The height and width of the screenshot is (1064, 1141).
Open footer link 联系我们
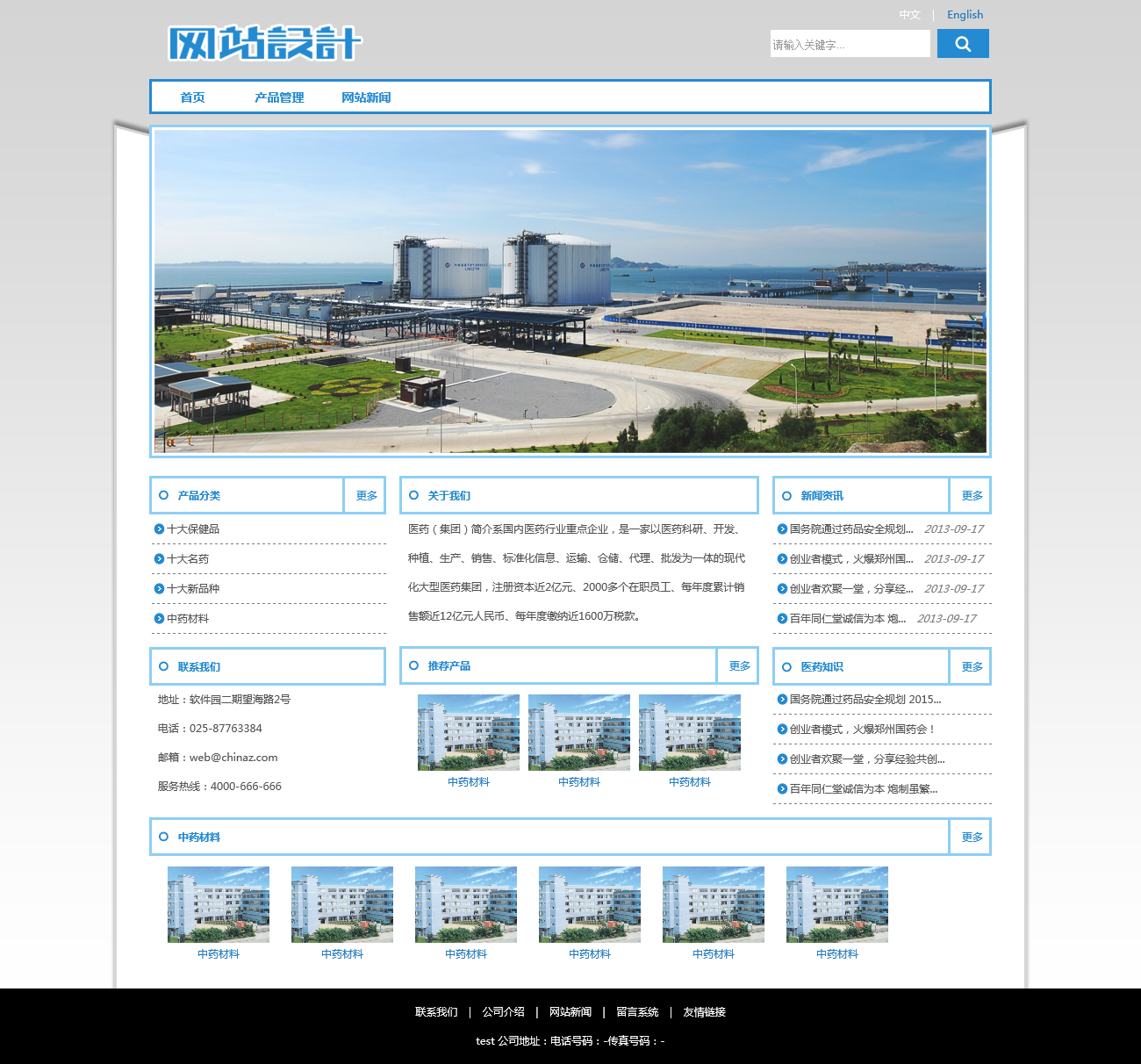tap(436, 1011)
